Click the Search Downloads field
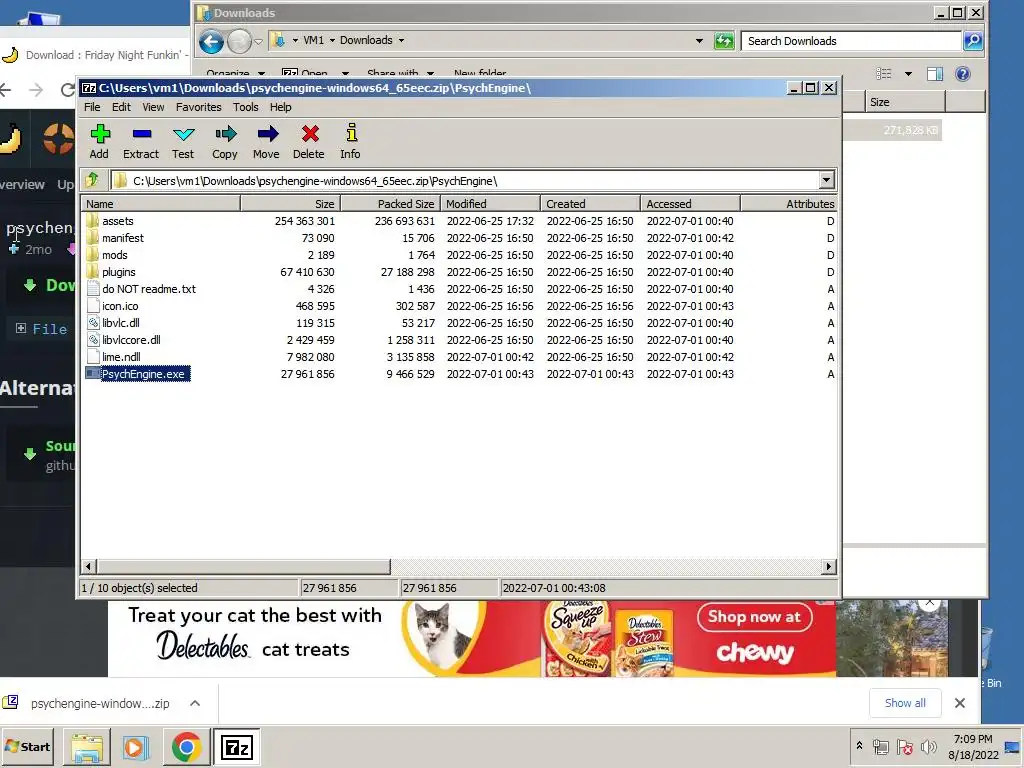This screenshot has width=1024, height=768. [852, 41]
